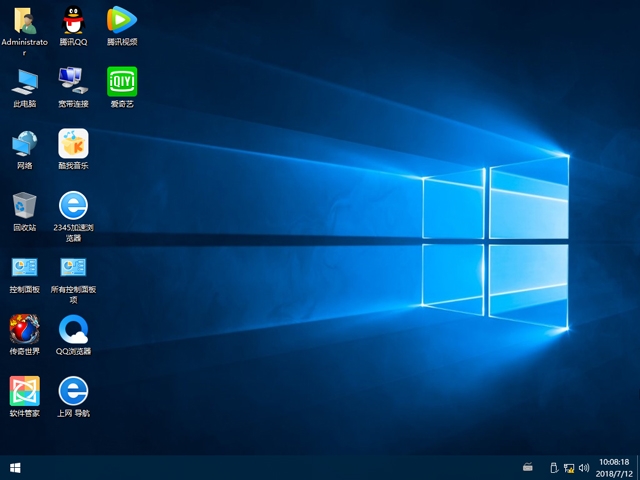This screenshot has height=480, width=640.
Task: Launch the 爱奇艺 iQIYI app icon
Action: pos(122,81)
